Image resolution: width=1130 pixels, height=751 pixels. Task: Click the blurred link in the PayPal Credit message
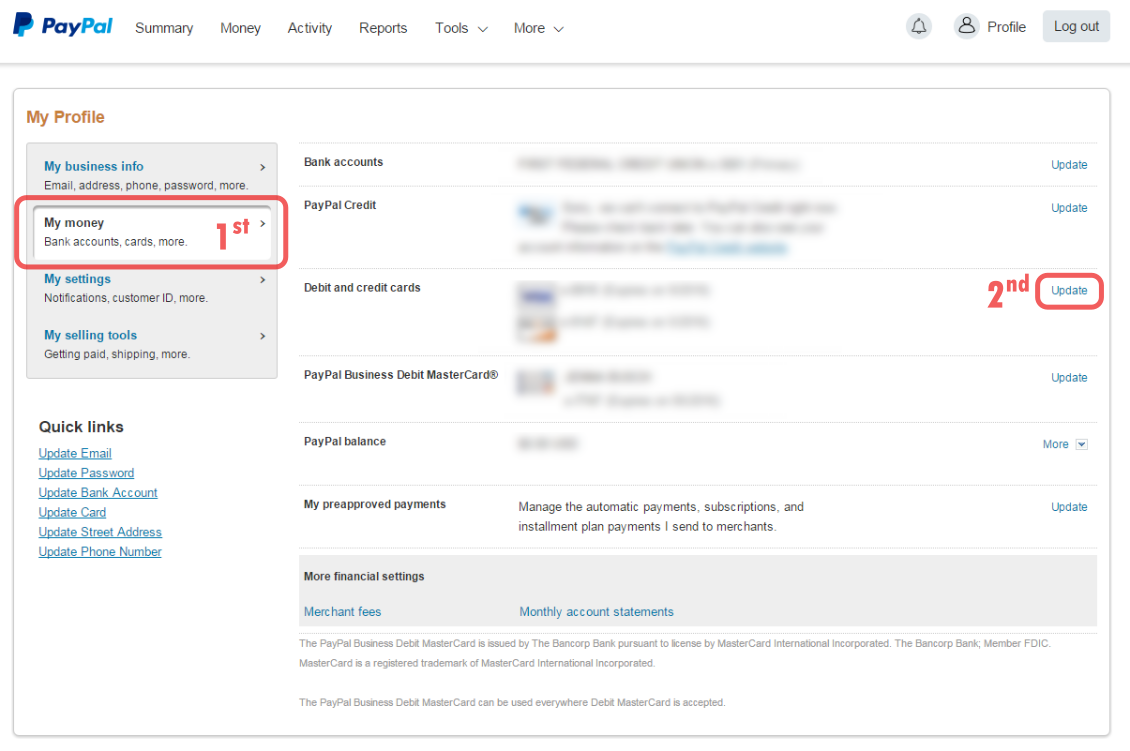point(726,248)
